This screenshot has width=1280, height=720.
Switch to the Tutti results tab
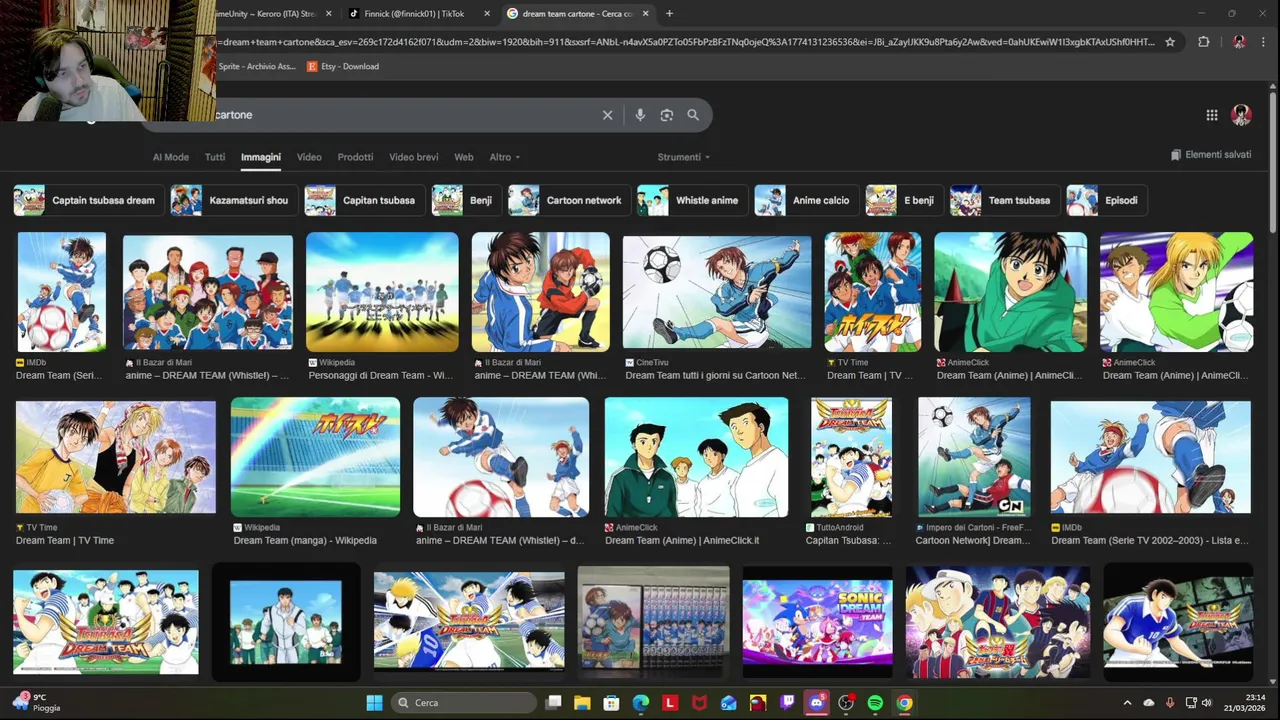[215, 157]
